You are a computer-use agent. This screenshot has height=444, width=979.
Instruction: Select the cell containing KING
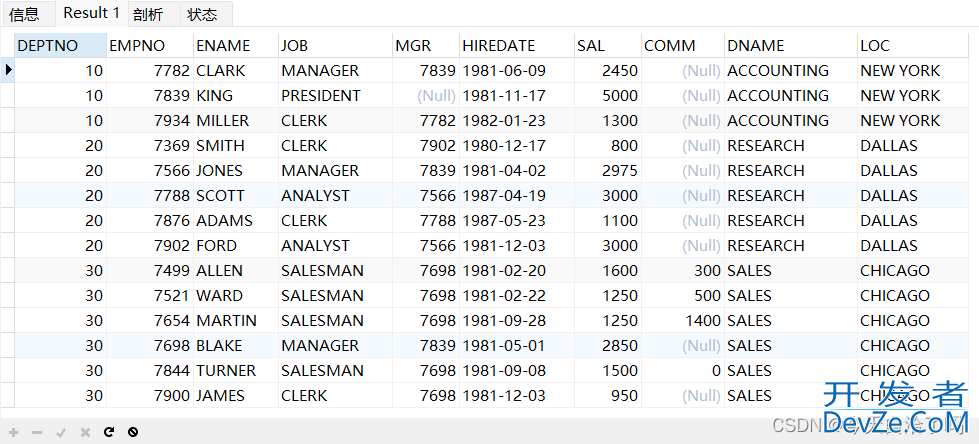236,96
